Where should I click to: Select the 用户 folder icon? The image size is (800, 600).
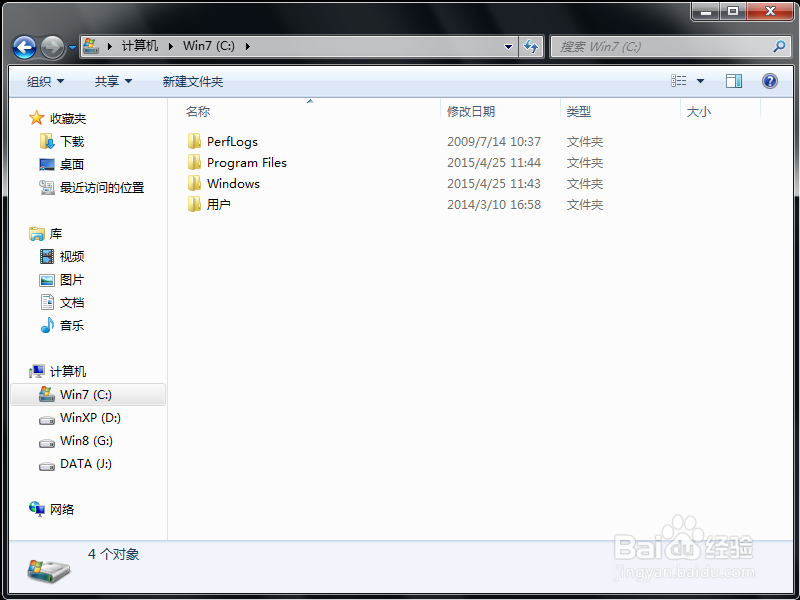point(194,204)
